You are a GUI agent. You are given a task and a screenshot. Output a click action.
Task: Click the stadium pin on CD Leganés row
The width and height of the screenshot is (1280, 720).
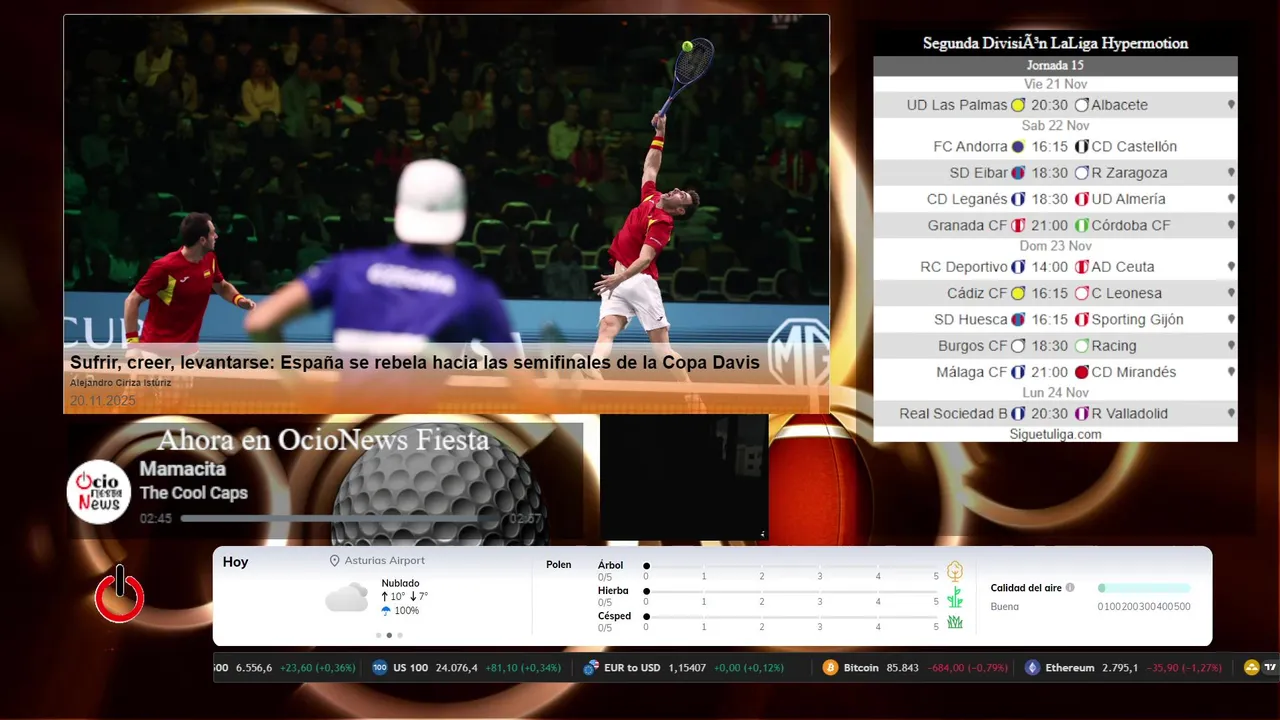click(x=1231, y=199)
